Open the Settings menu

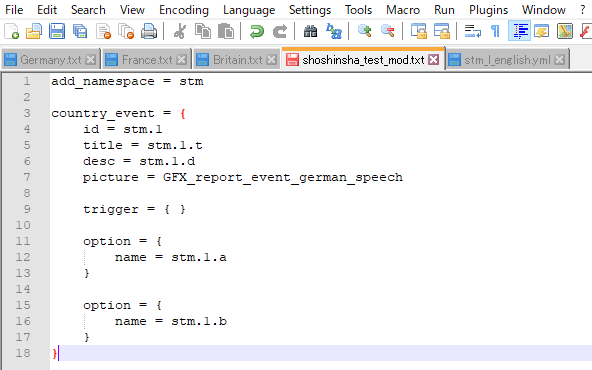tap(310, 9)
